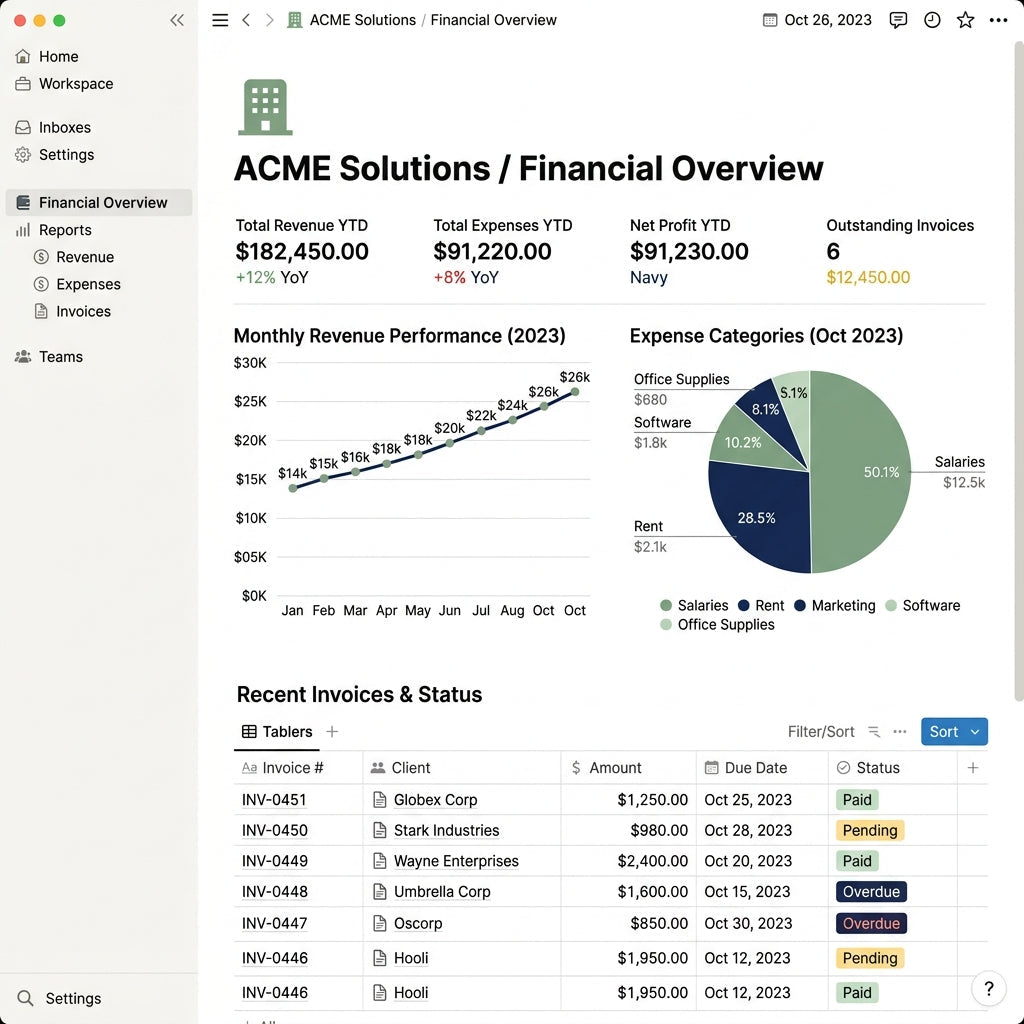Click the Oct 26, 2023 date
The image size is (1024, 1024).
pos(827,20)
